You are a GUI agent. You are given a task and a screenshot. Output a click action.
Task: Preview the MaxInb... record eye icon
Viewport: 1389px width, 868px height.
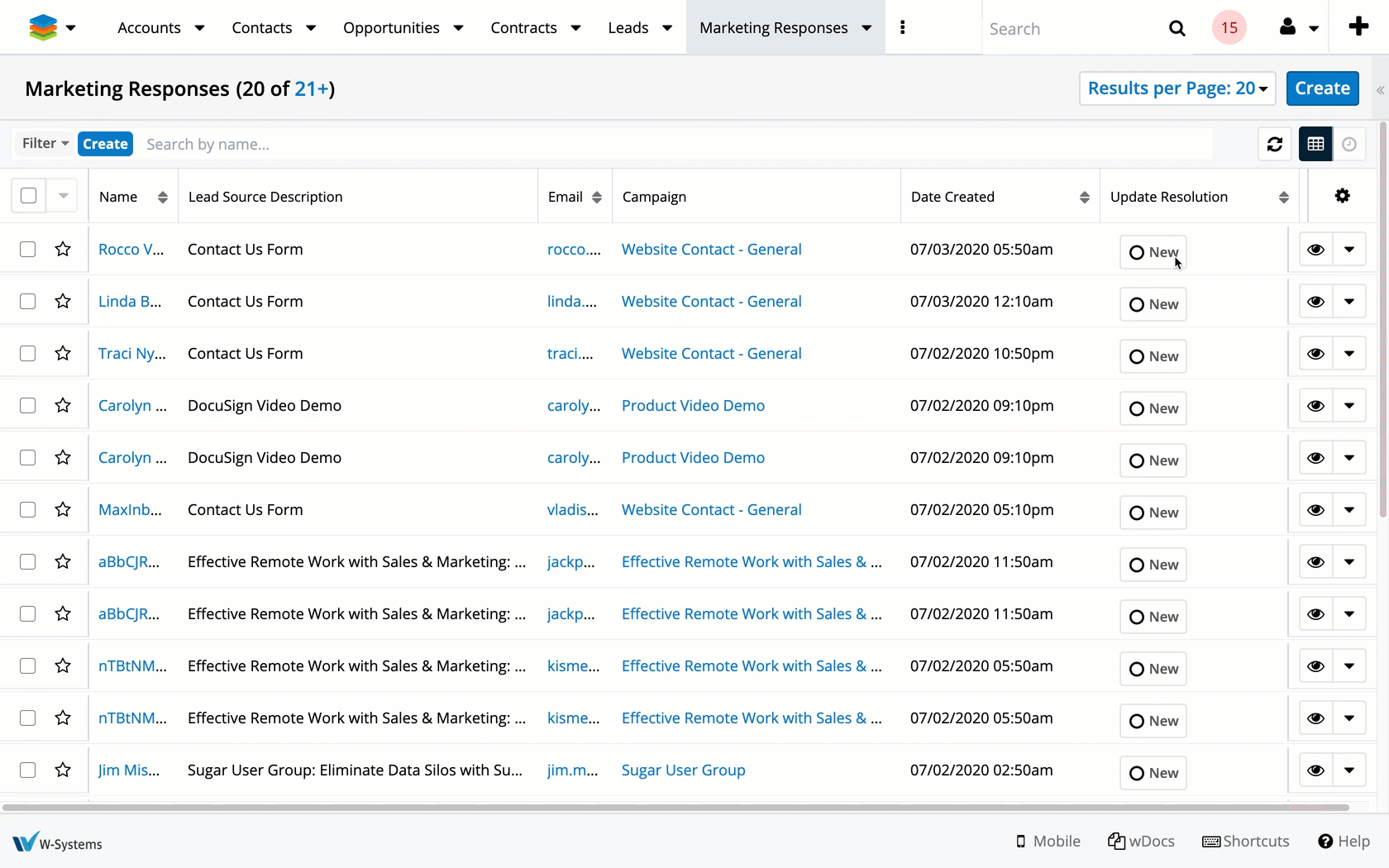click(x=1316, y=510)
